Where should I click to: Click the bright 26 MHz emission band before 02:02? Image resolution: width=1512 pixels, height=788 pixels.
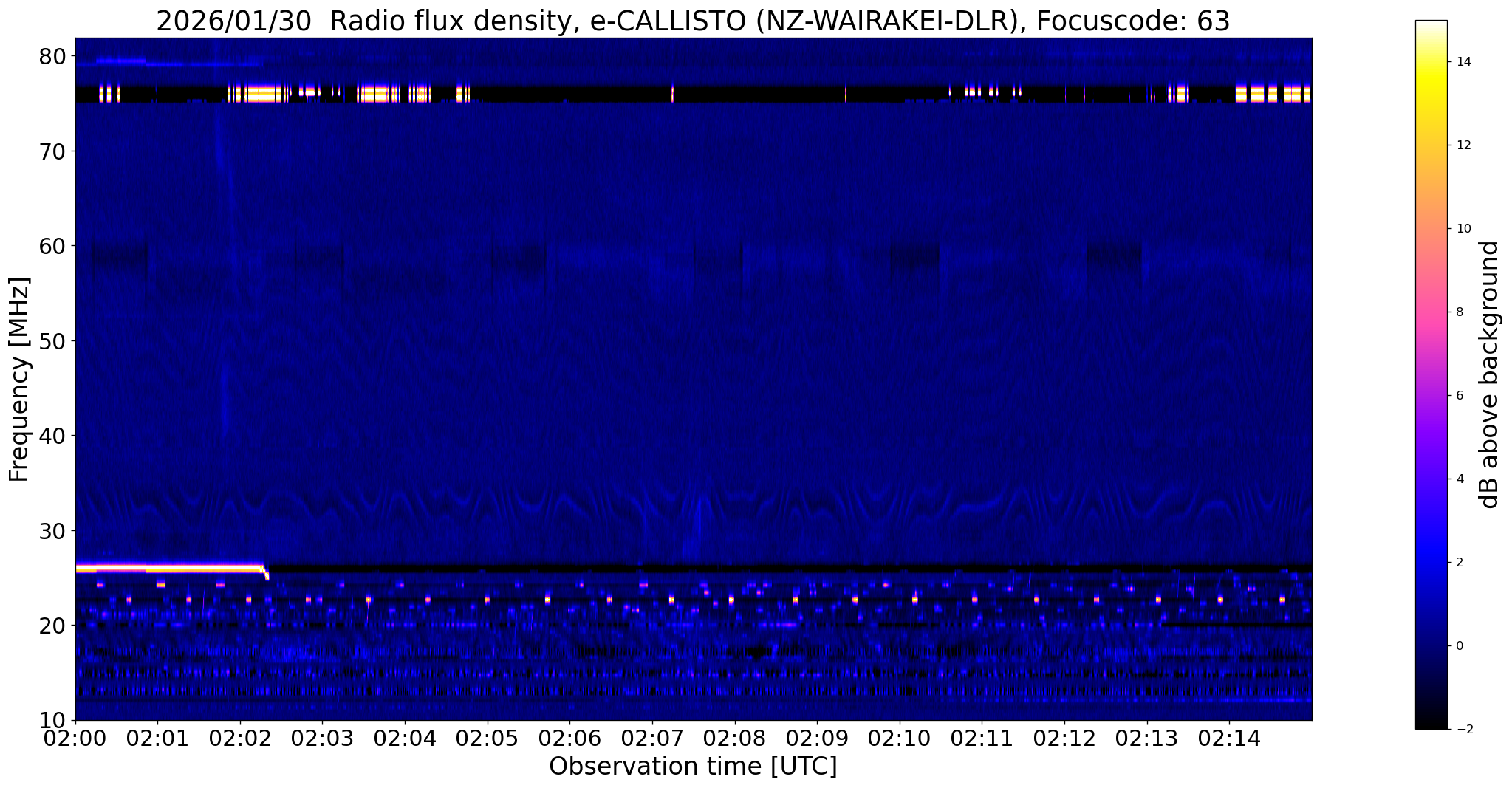pyautogui.click(x=170, y=569)
